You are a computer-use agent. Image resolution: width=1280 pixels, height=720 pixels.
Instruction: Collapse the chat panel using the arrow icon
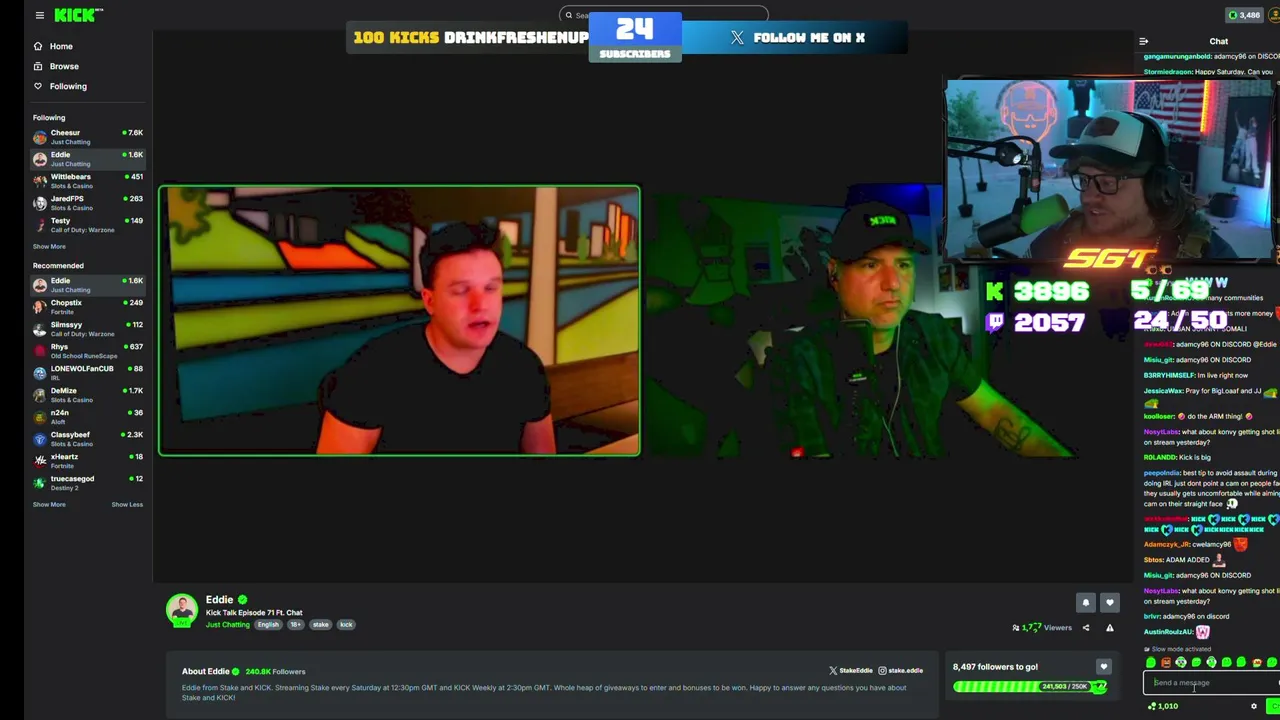pos(1143,41)
